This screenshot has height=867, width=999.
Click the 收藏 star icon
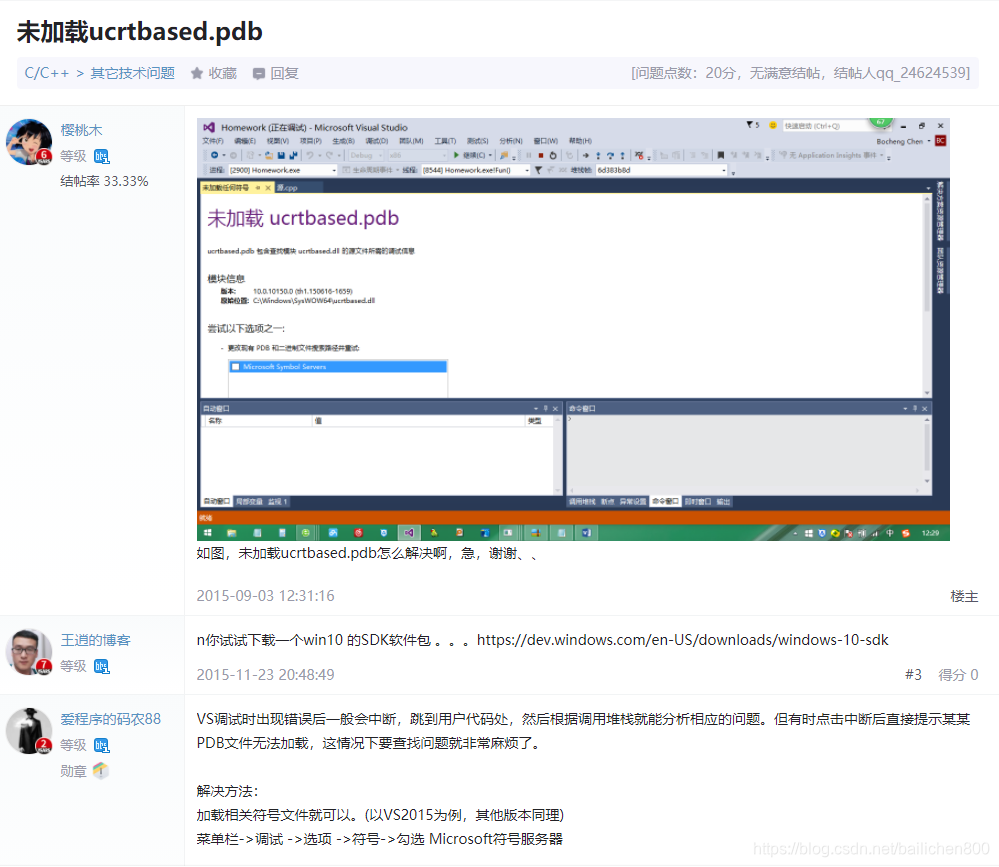pyautogui.click(x=197, y=73)
